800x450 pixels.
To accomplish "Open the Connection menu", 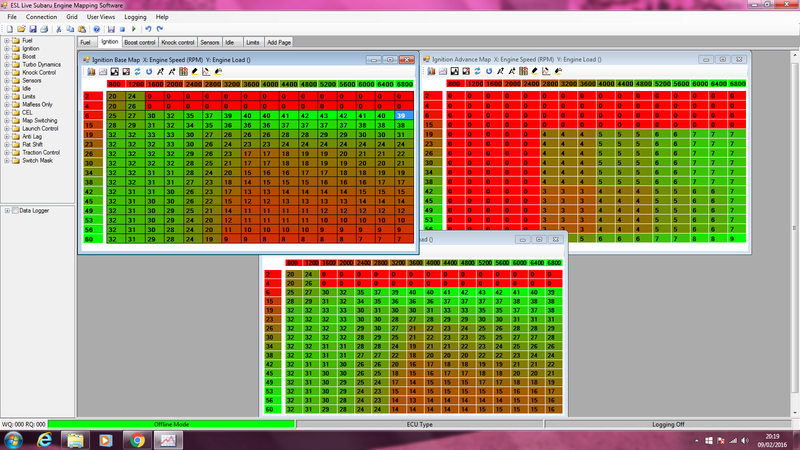I will point(41,17).
